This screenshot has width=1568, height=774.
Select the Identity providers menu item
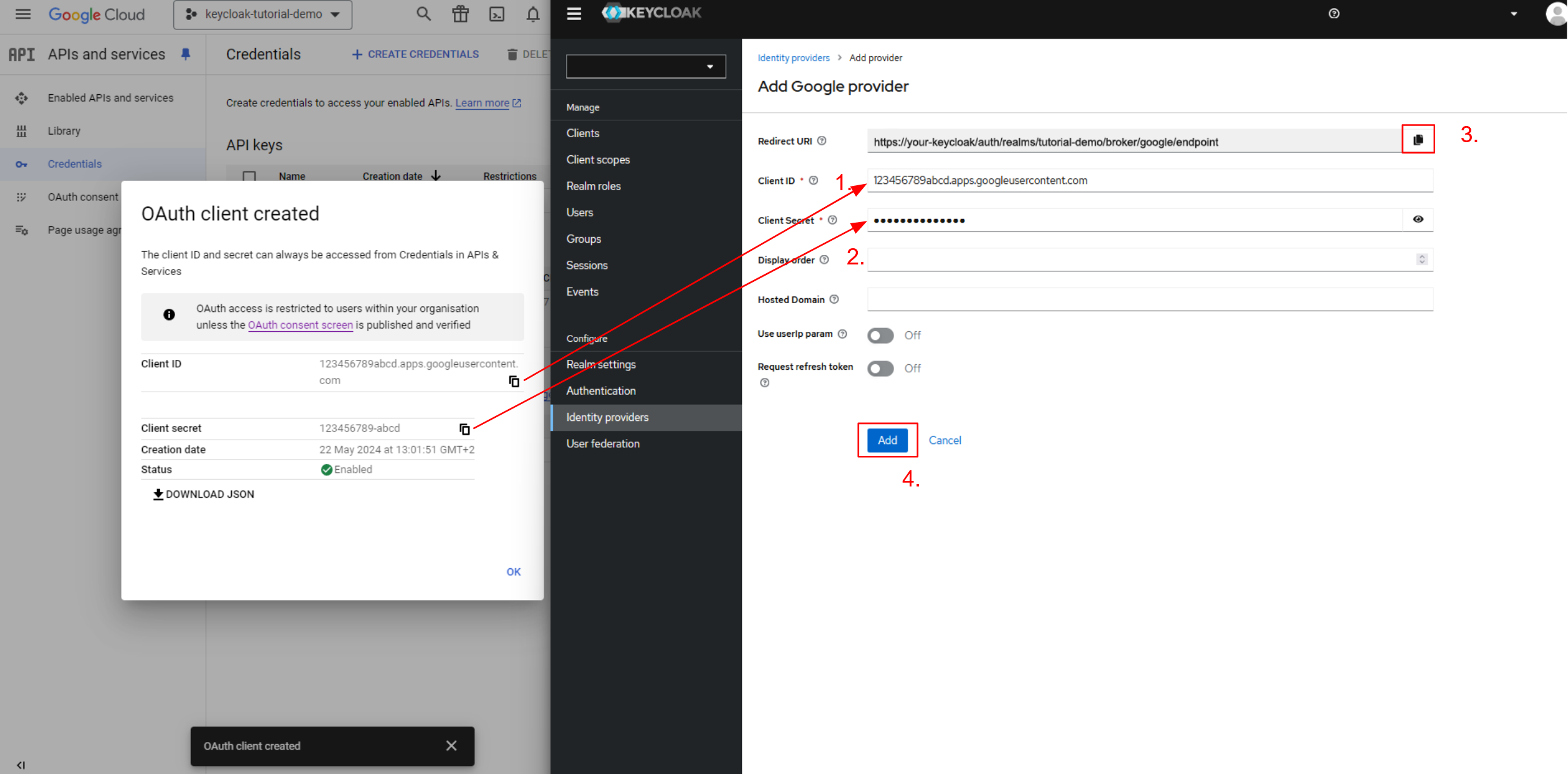pyautogui.click(x=608, y=417)
